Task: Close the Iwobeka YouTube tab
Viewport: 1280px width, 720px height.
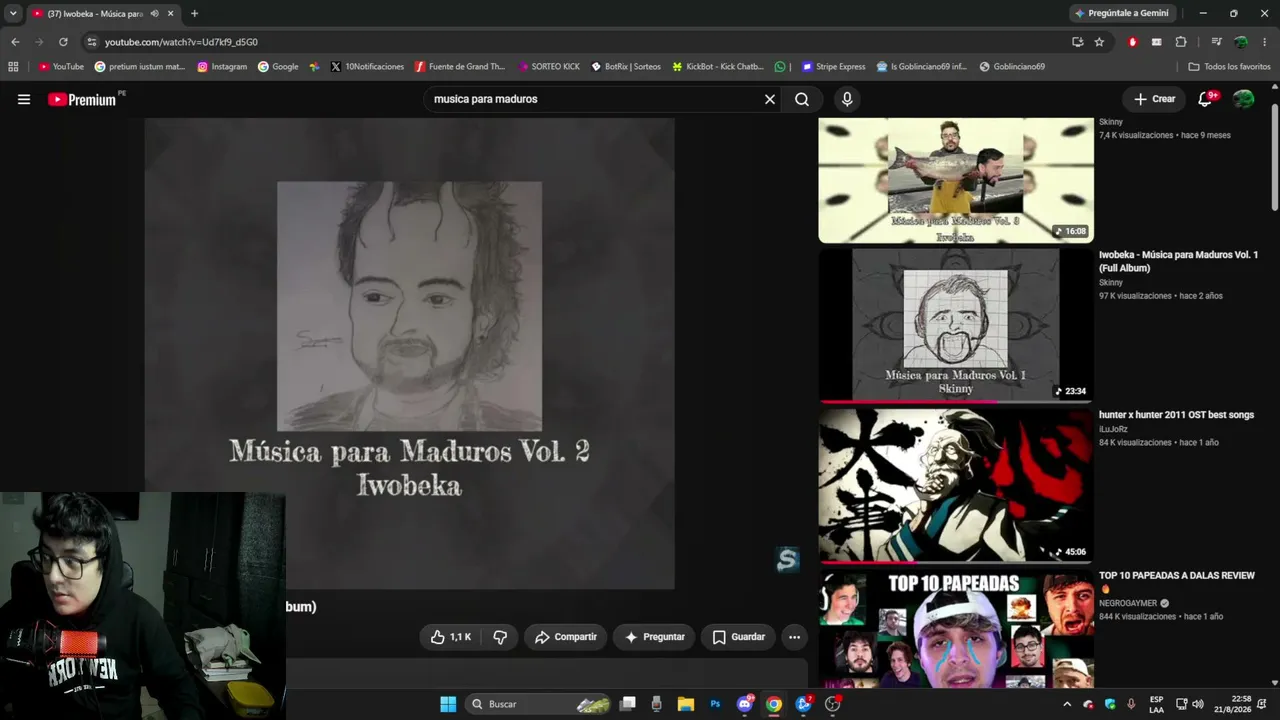Action: click(x=170, y=13)
